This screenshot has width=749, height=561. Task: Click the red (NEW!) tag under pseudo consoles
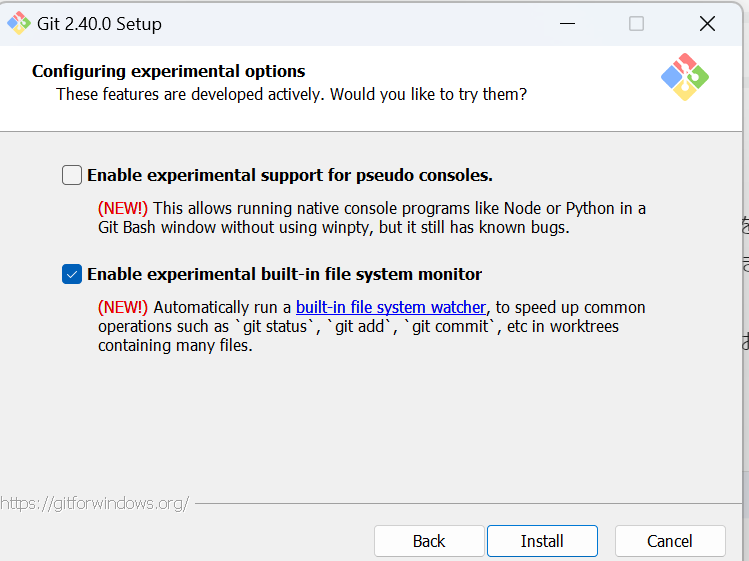(x=123, y=208)
